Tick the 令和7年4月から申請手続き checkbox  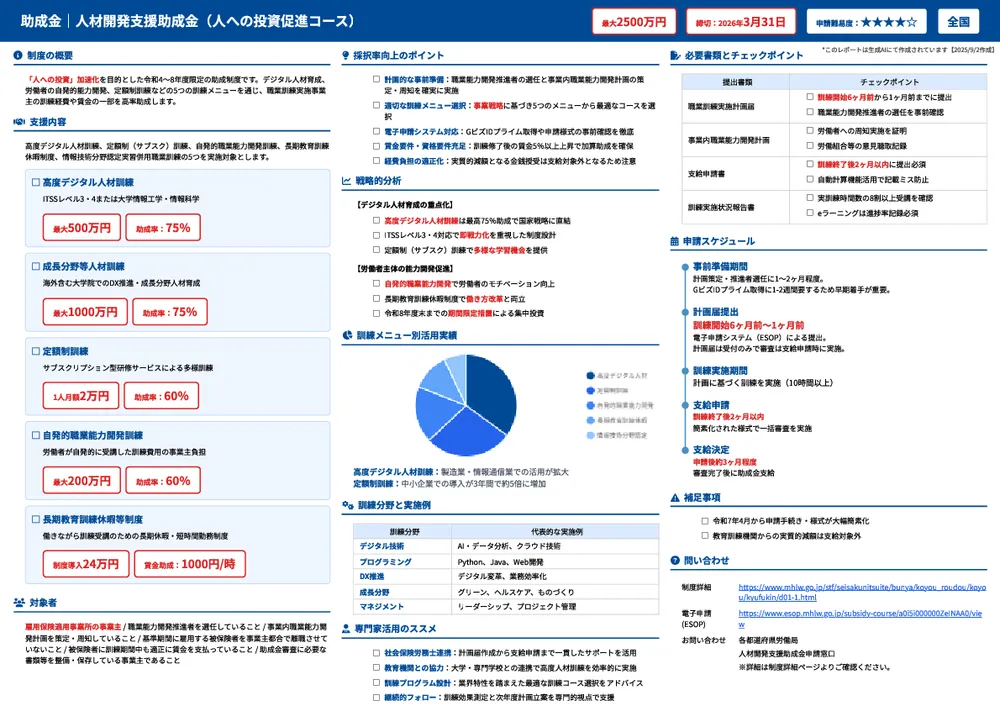pos(705,521)
